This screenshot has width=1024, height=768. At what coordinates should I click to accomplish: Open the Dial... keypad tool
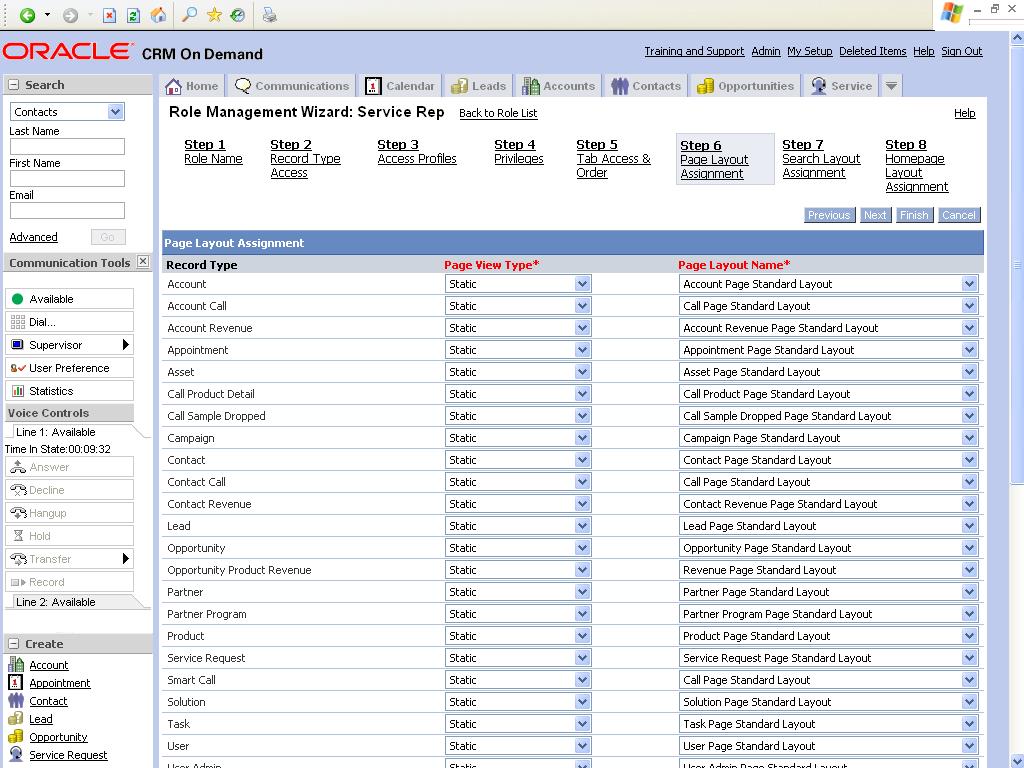point(69,322)
